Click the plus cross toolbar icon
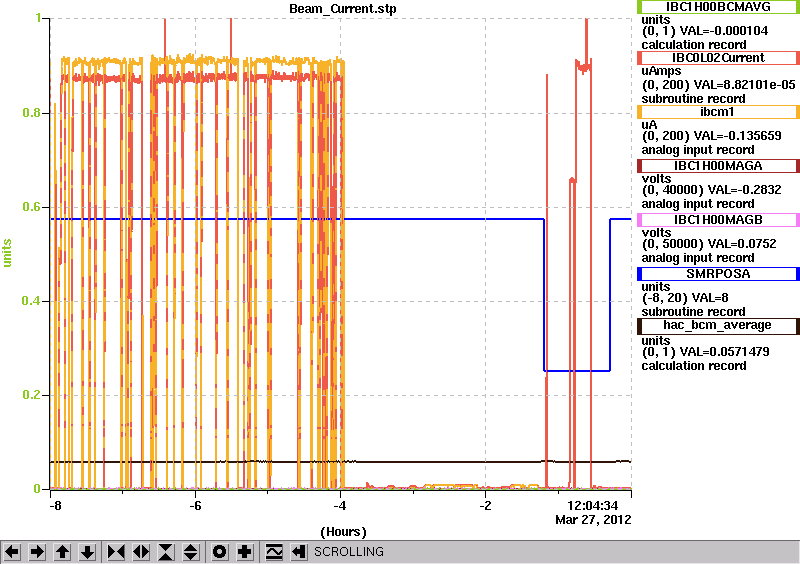 click(245, 552)
